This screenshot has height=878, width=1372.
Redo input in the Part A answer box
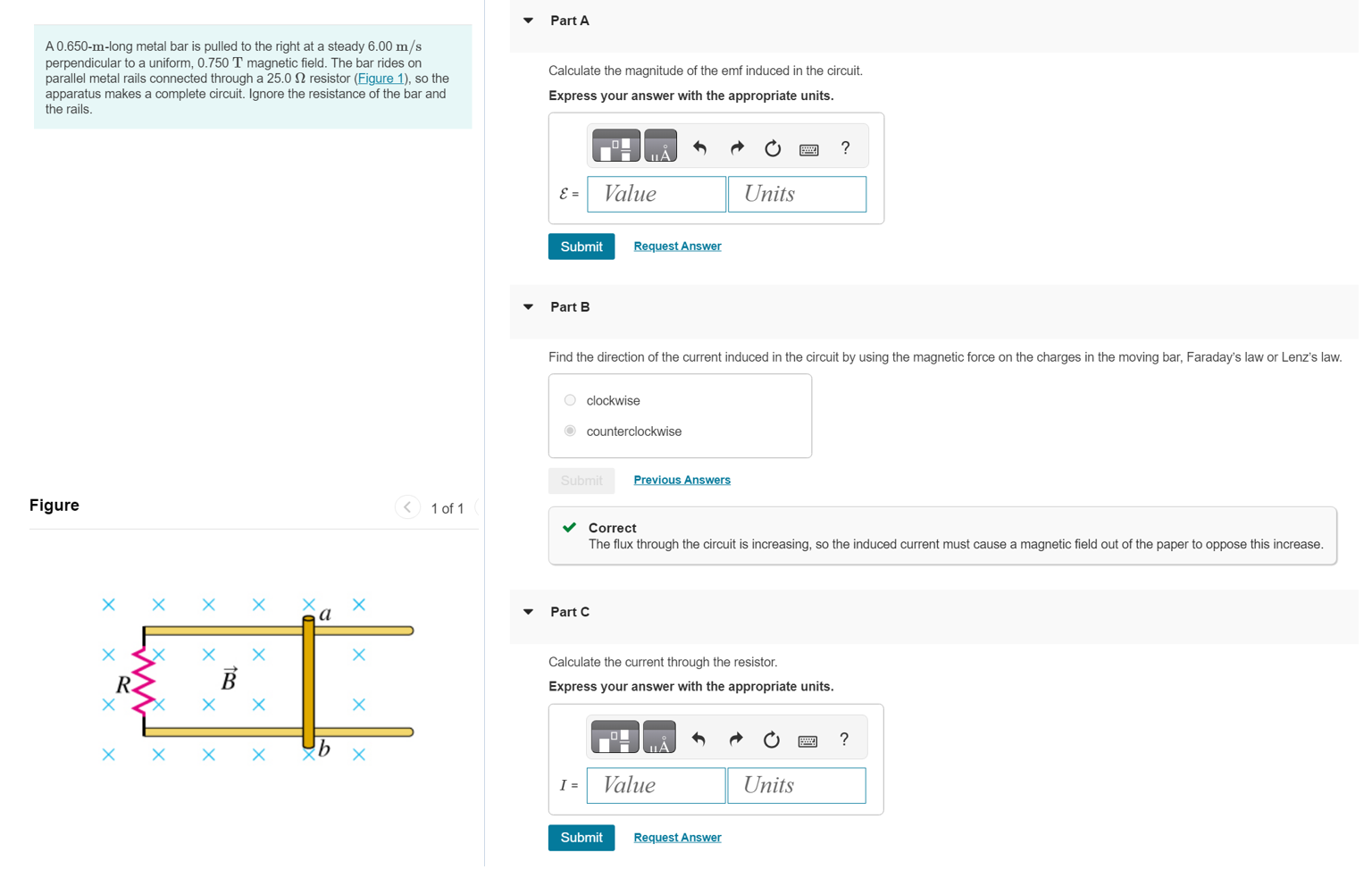pyautogui.click(x=737, y=146)
